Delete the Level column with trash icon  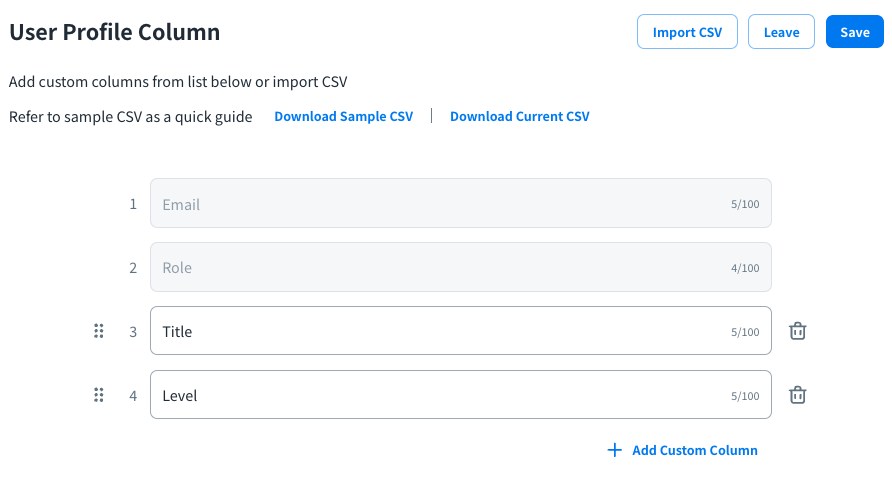797,395
